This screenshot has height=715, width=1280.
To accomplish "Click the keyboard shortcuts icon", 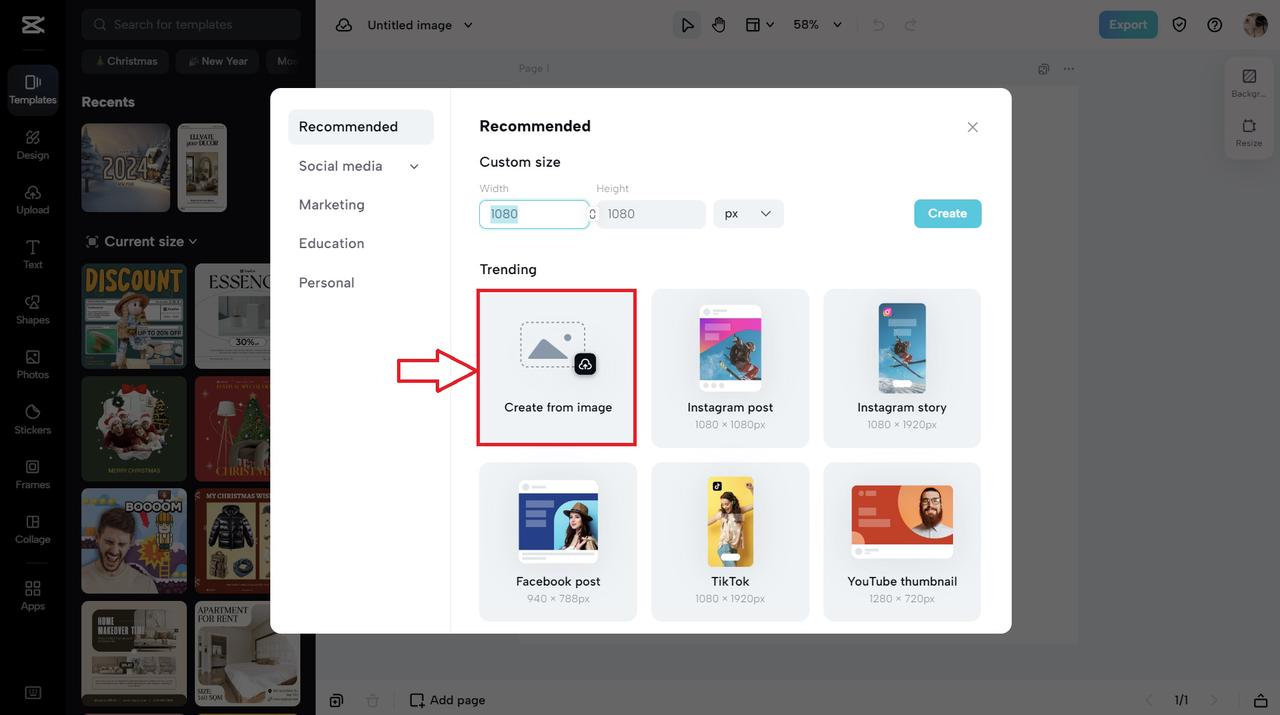I will point(33,692).
